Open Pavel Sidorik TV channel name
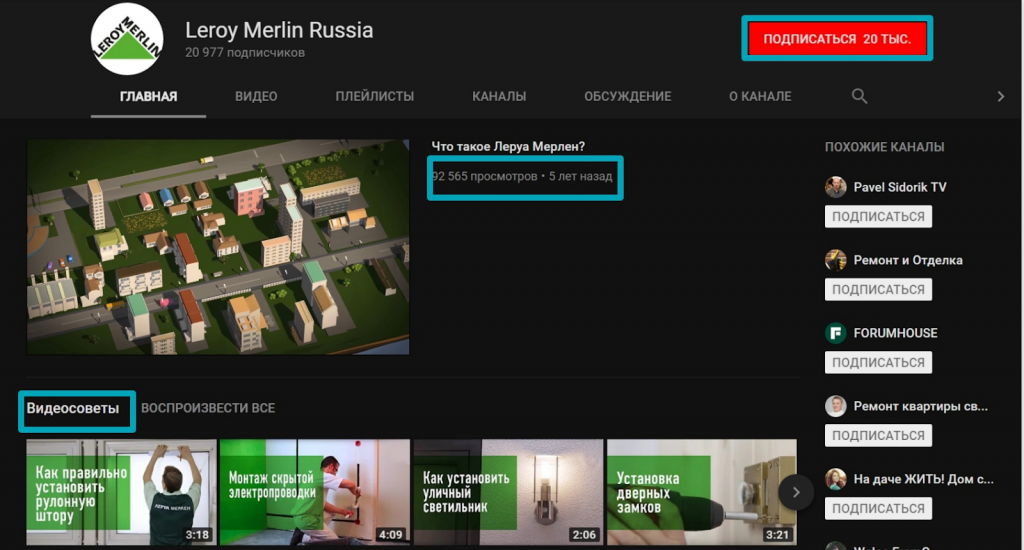1024x550 pixels. [x=900, y=187]
